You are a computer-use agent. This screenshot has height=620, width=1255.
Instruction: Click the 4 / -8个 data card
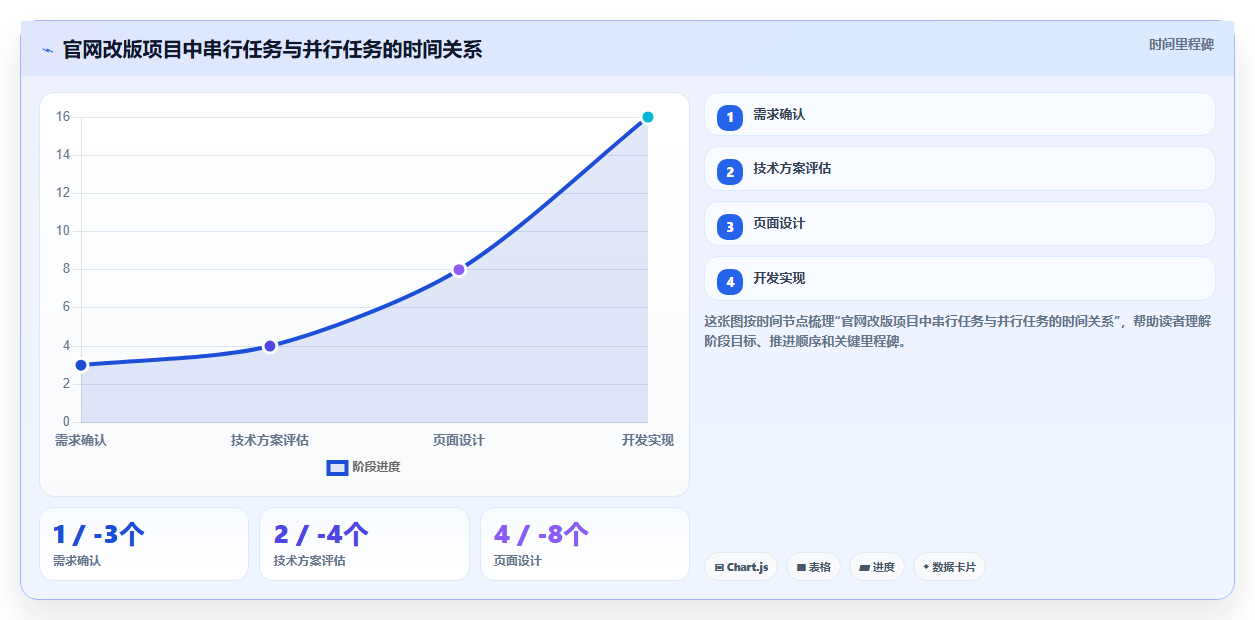point(585,544)
